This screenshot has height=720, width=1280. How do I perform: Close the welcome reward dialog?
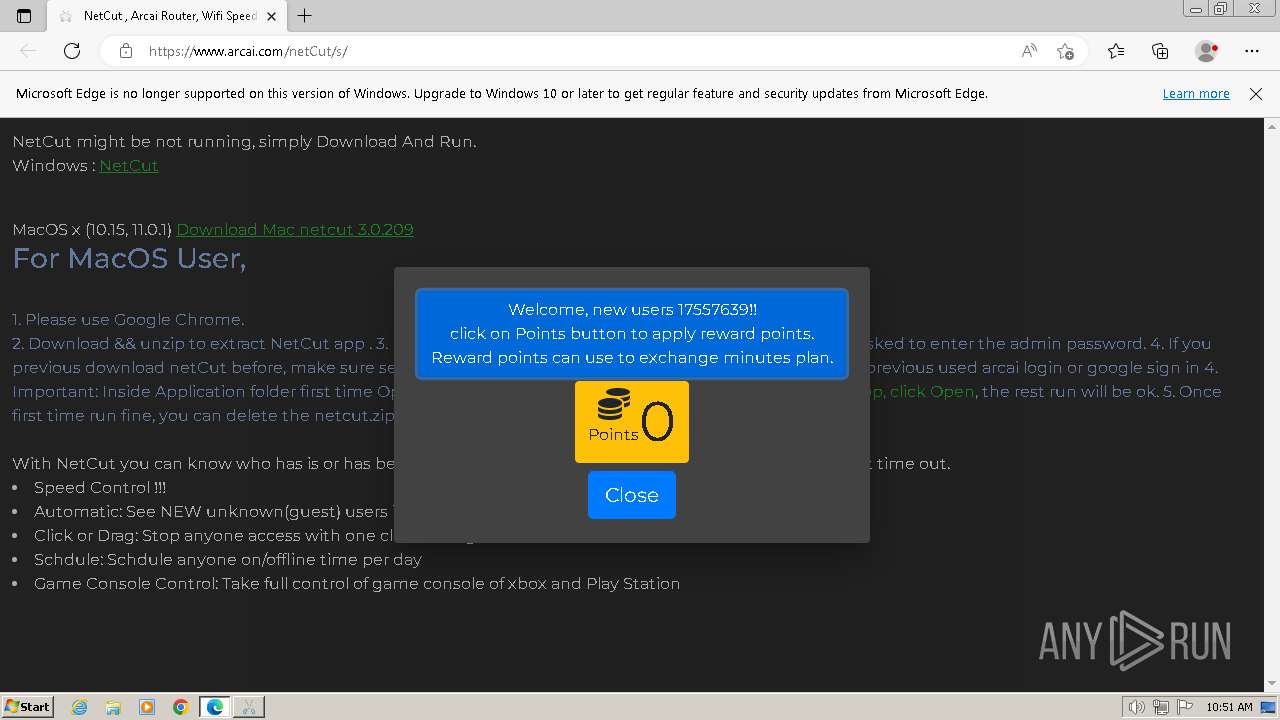632,495
